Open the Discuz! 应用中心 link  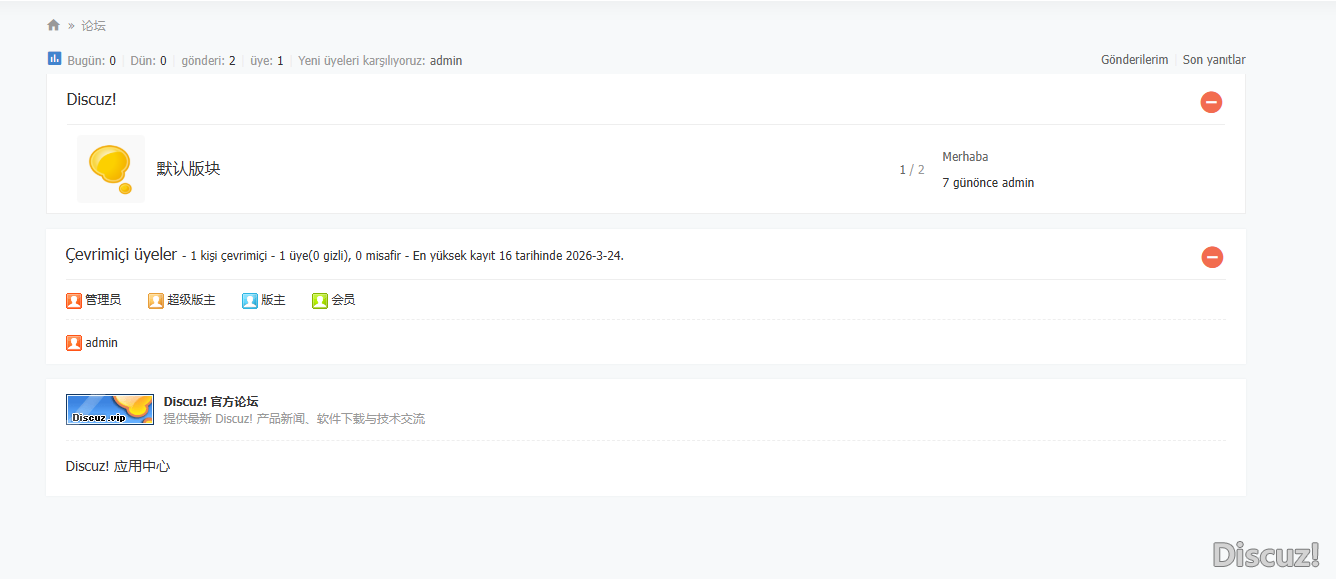tap(118, 466)
